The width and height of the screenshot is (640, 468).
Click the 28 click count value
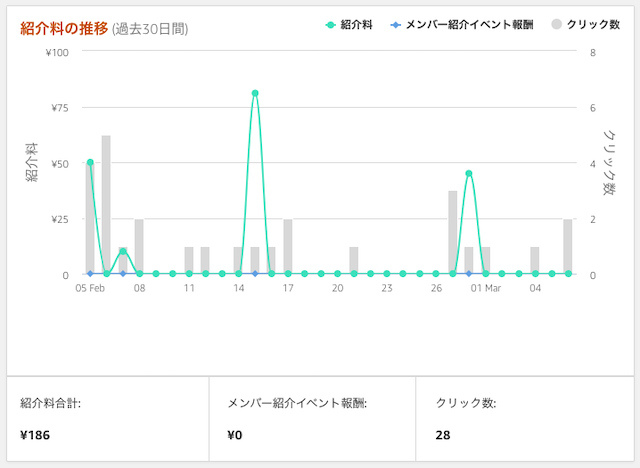click(x=443, y=435)
